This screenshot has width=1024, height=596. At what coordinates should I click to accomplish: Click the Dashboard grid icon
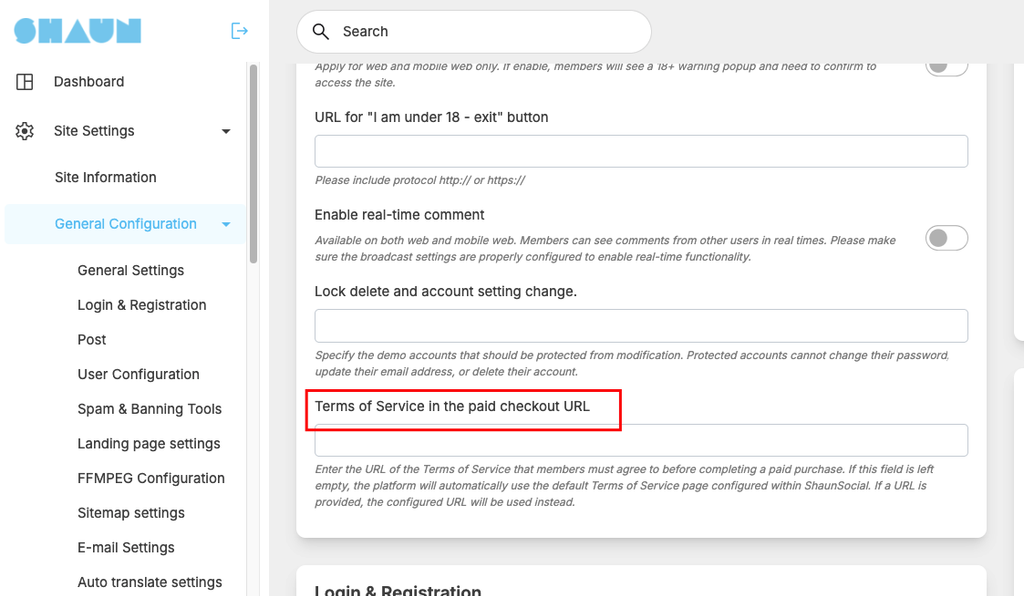click(x=25, y=82)
